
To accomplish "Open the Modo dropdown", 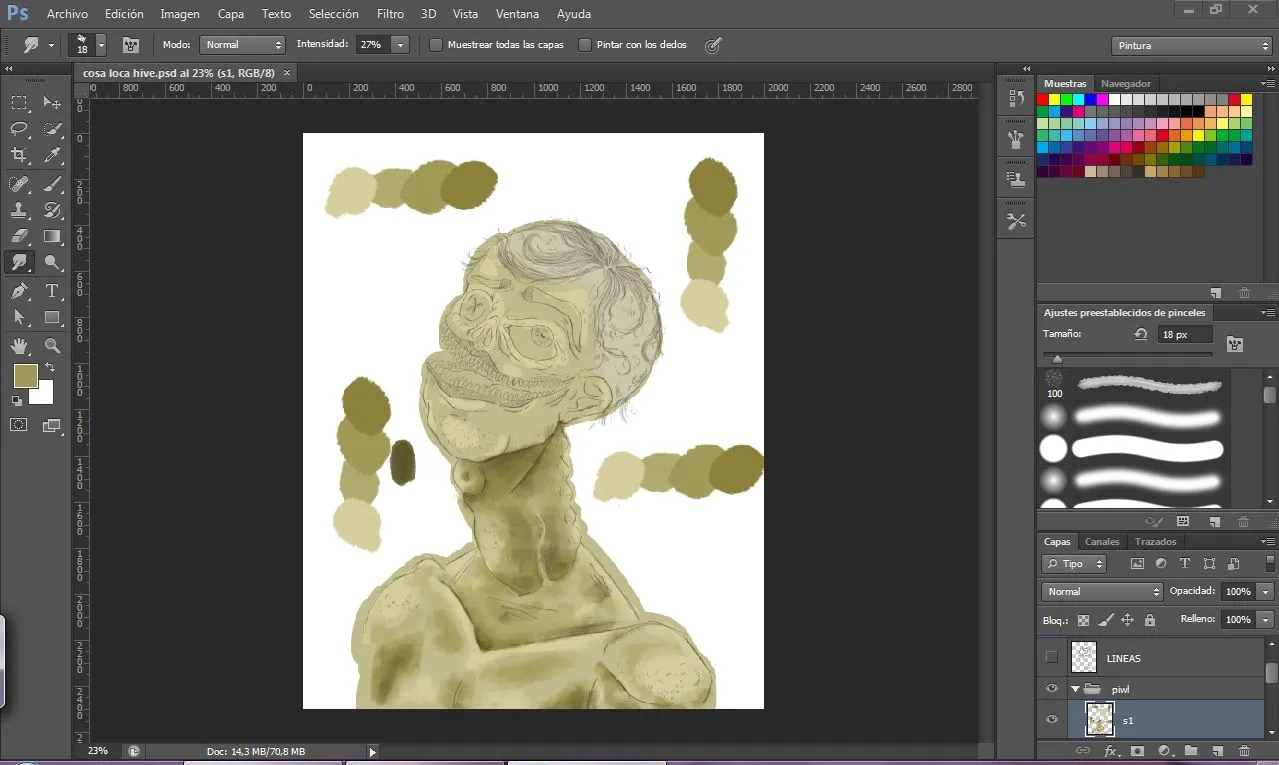I will (243, 45).
